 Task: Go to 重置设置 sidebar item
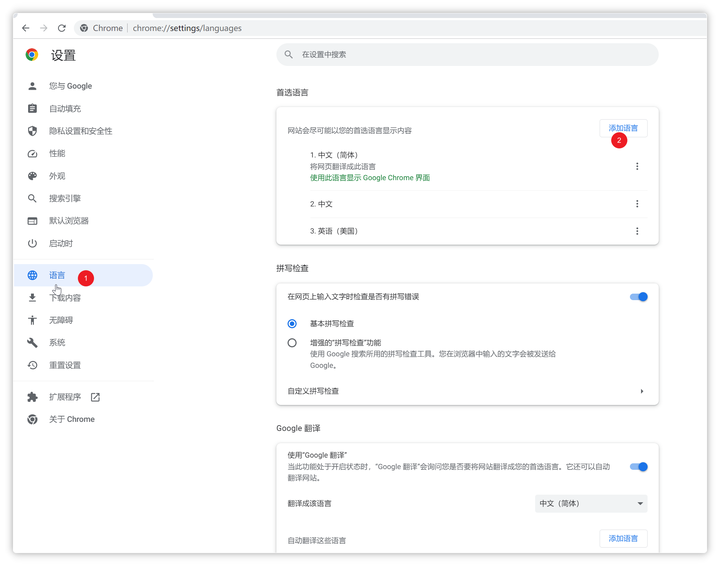click(65, 365)
